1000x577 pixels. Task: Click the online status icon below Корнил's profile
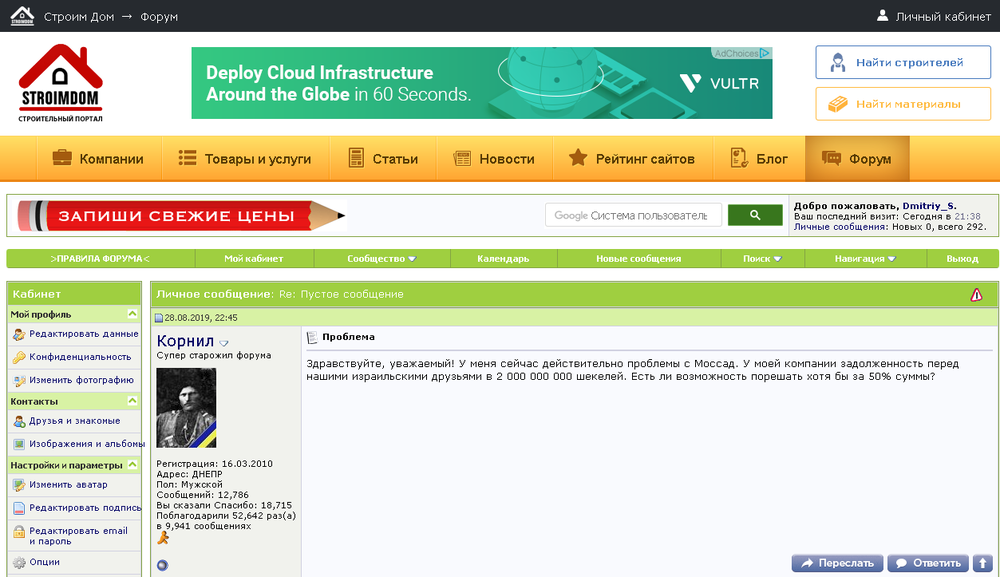coord(163,565)
